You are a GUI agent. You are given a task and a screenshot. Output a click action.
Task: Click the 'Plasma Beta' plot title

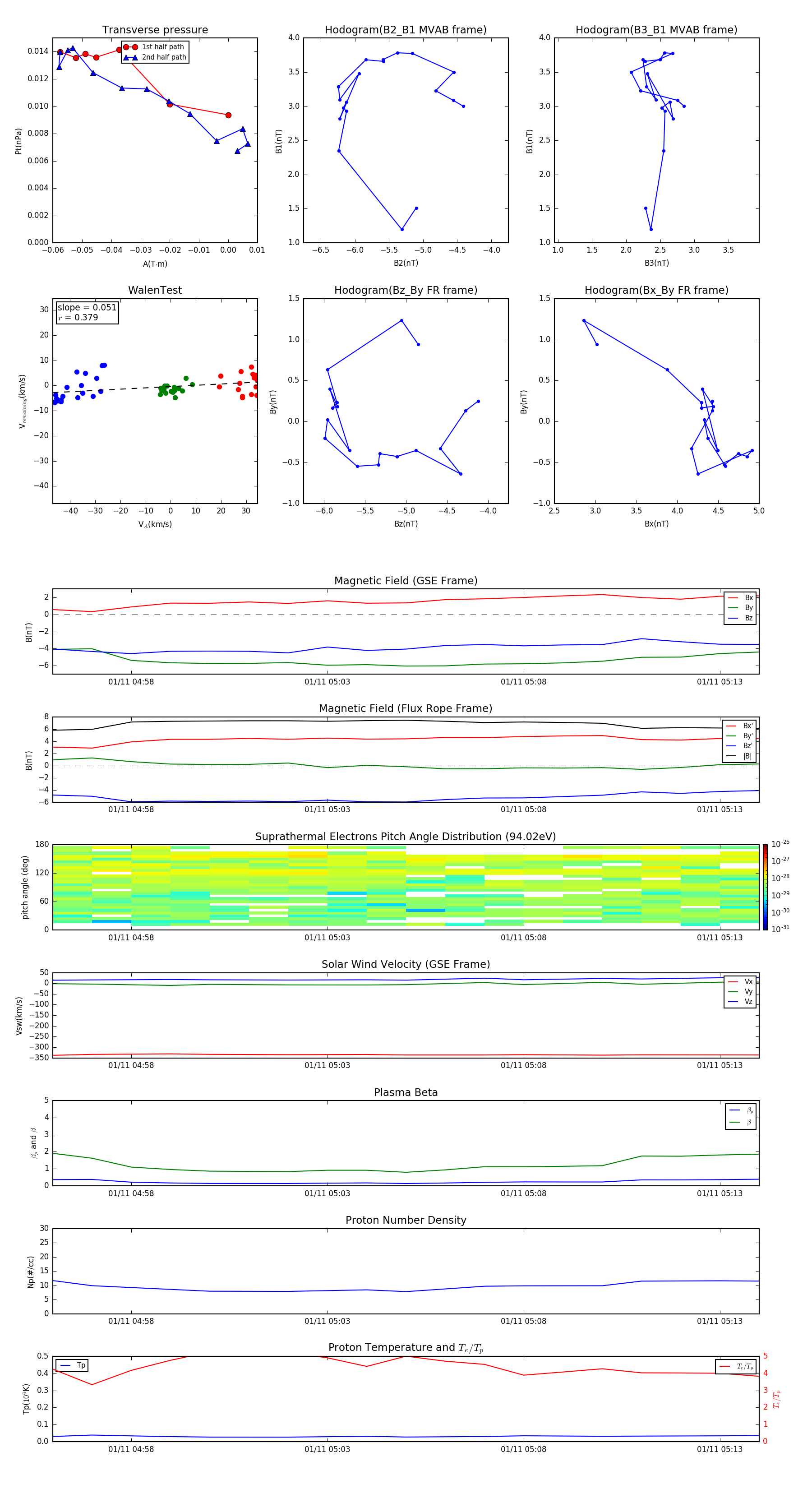(406, 1092)
